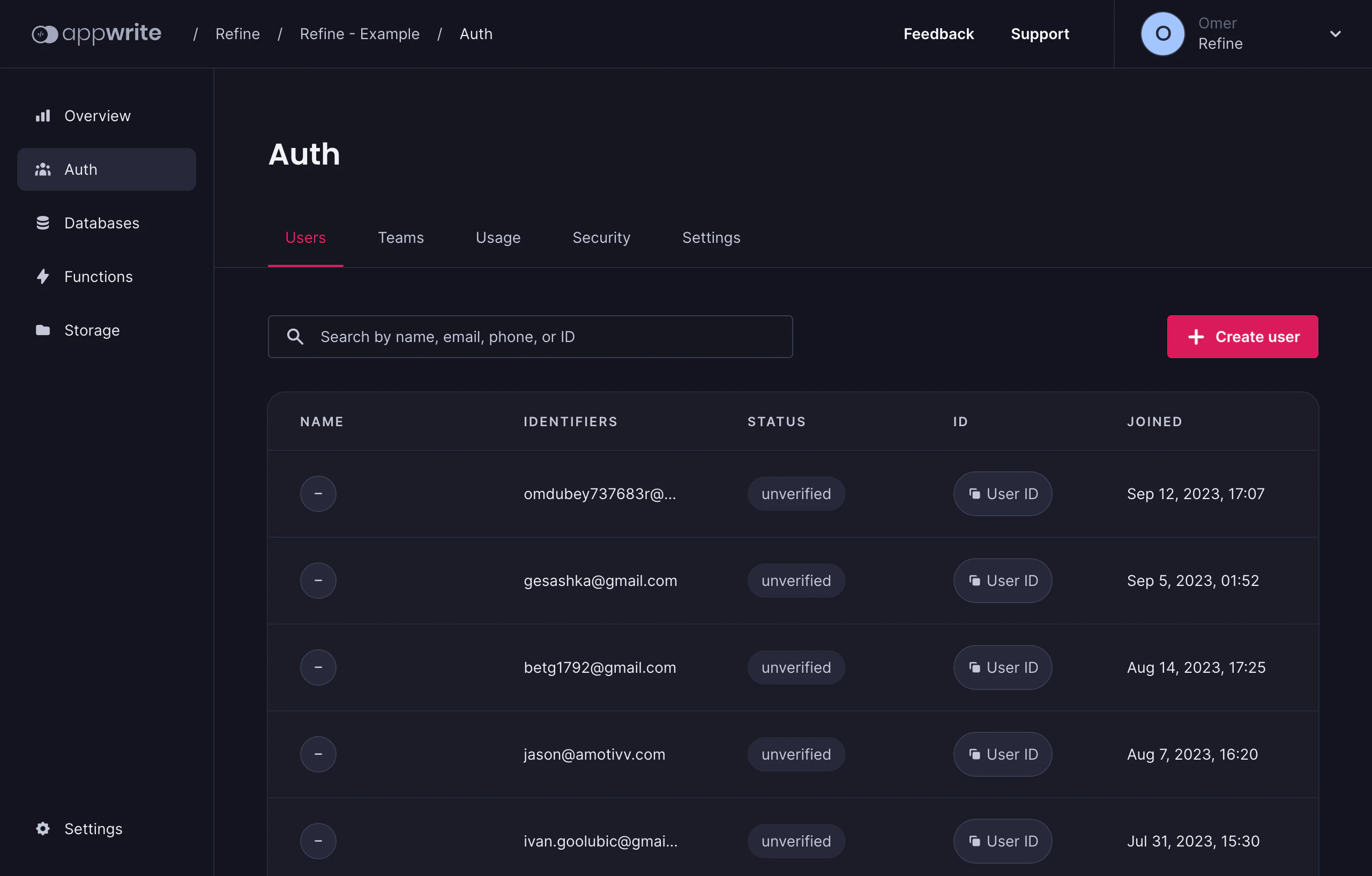Copy User ID for gesashka@gmail.com

pos(1002,580)
